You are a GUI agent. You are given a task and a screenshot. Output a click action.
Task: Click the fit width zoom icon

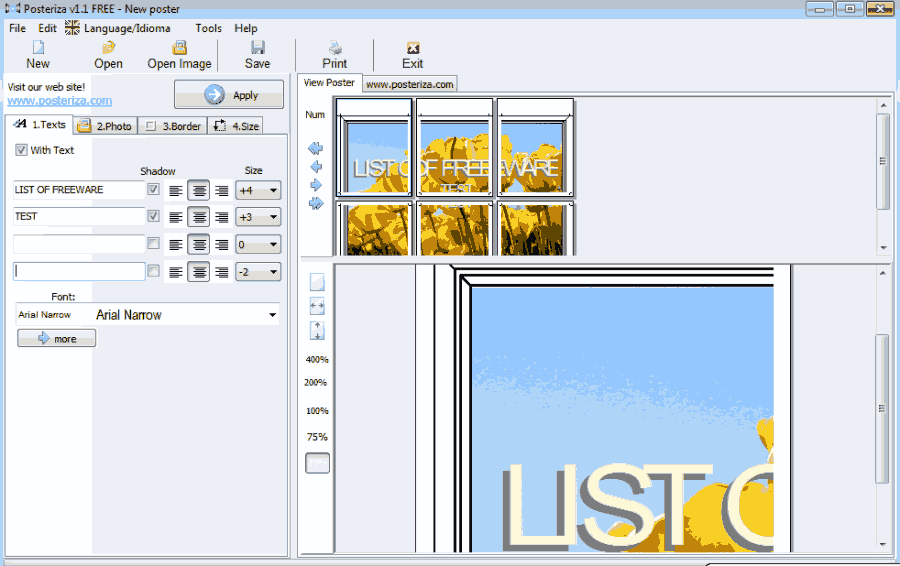point(317,307)
